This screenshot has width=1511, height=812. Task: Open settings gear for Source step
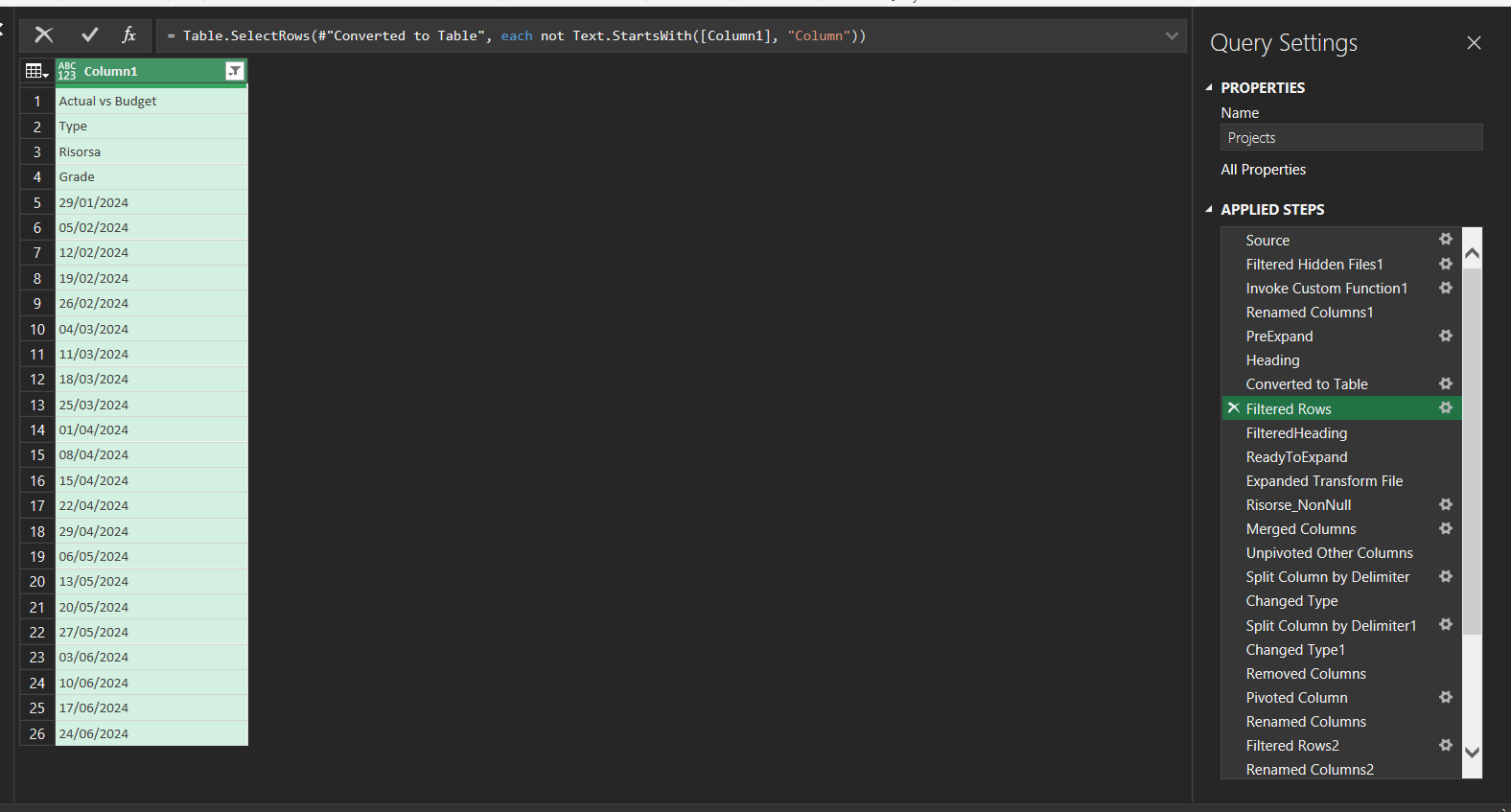pos(1446,240)
